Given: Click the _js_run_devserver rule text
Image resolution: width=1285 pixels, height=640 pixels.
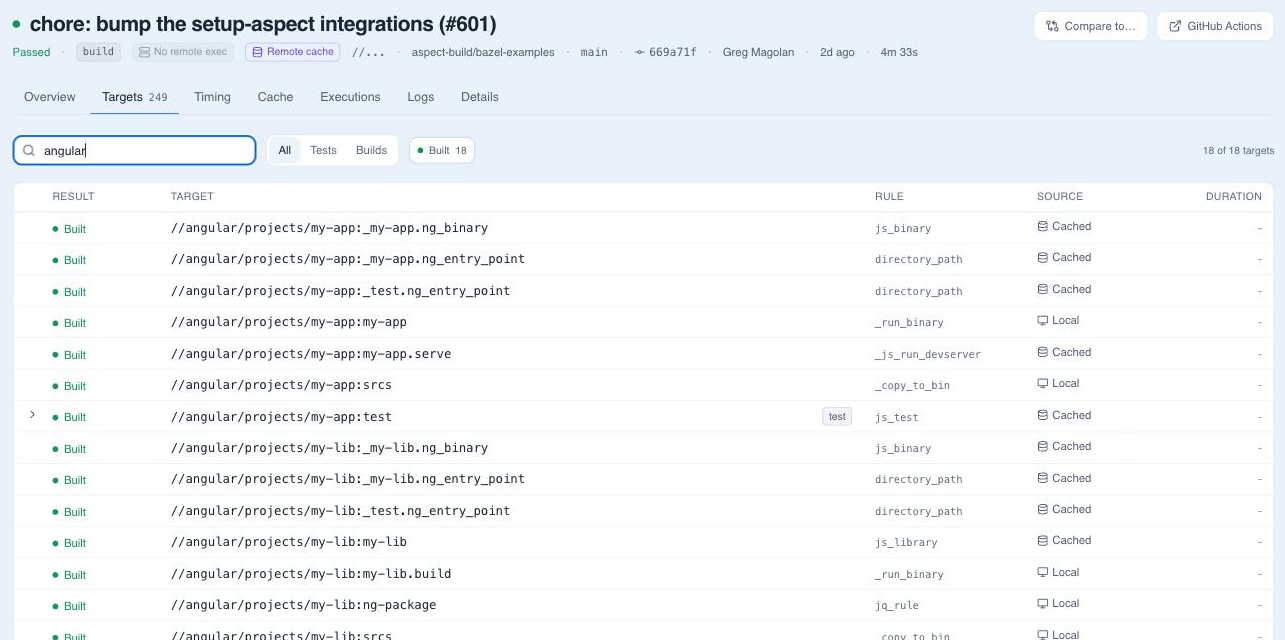Looking at the screenshot, I should [x=928, y=354].
